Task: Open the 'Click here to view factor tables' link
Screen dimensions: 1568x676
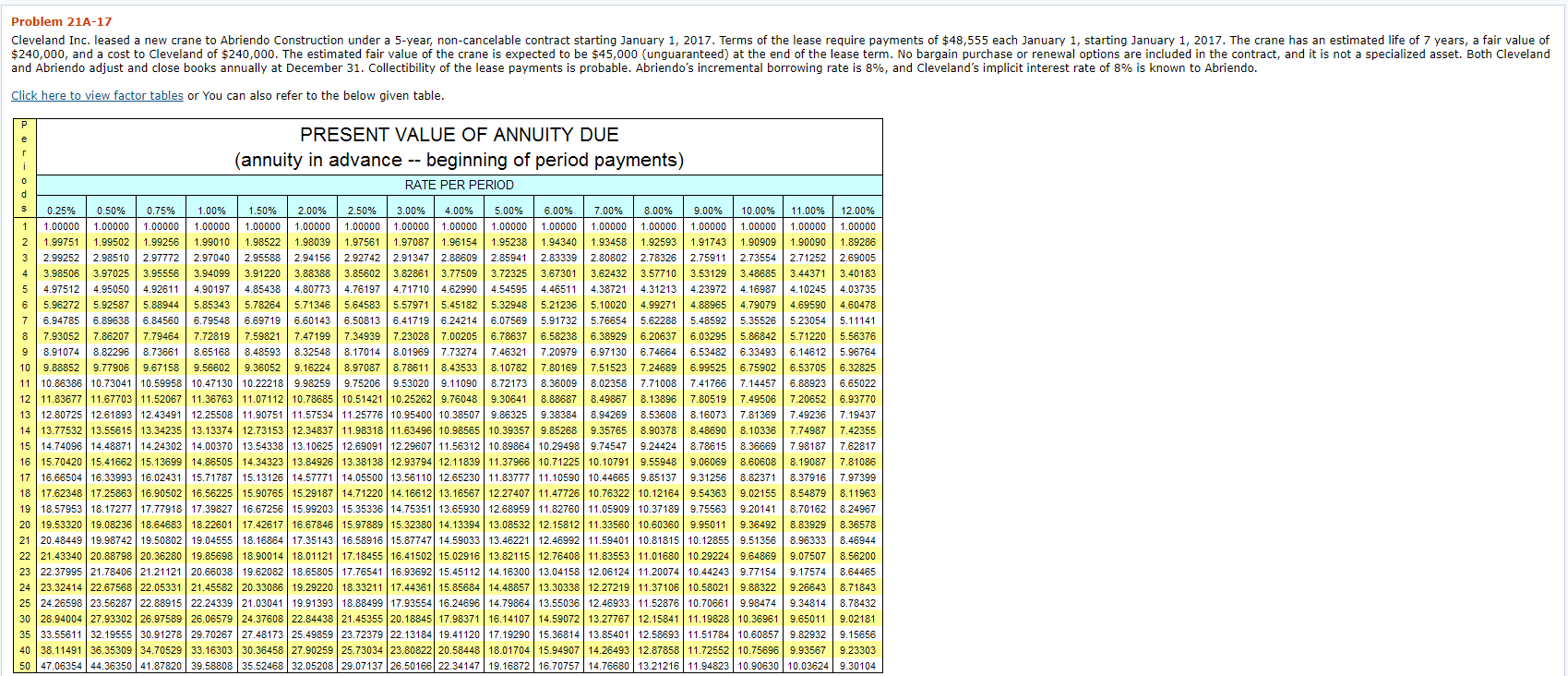Action: [97, 96]
